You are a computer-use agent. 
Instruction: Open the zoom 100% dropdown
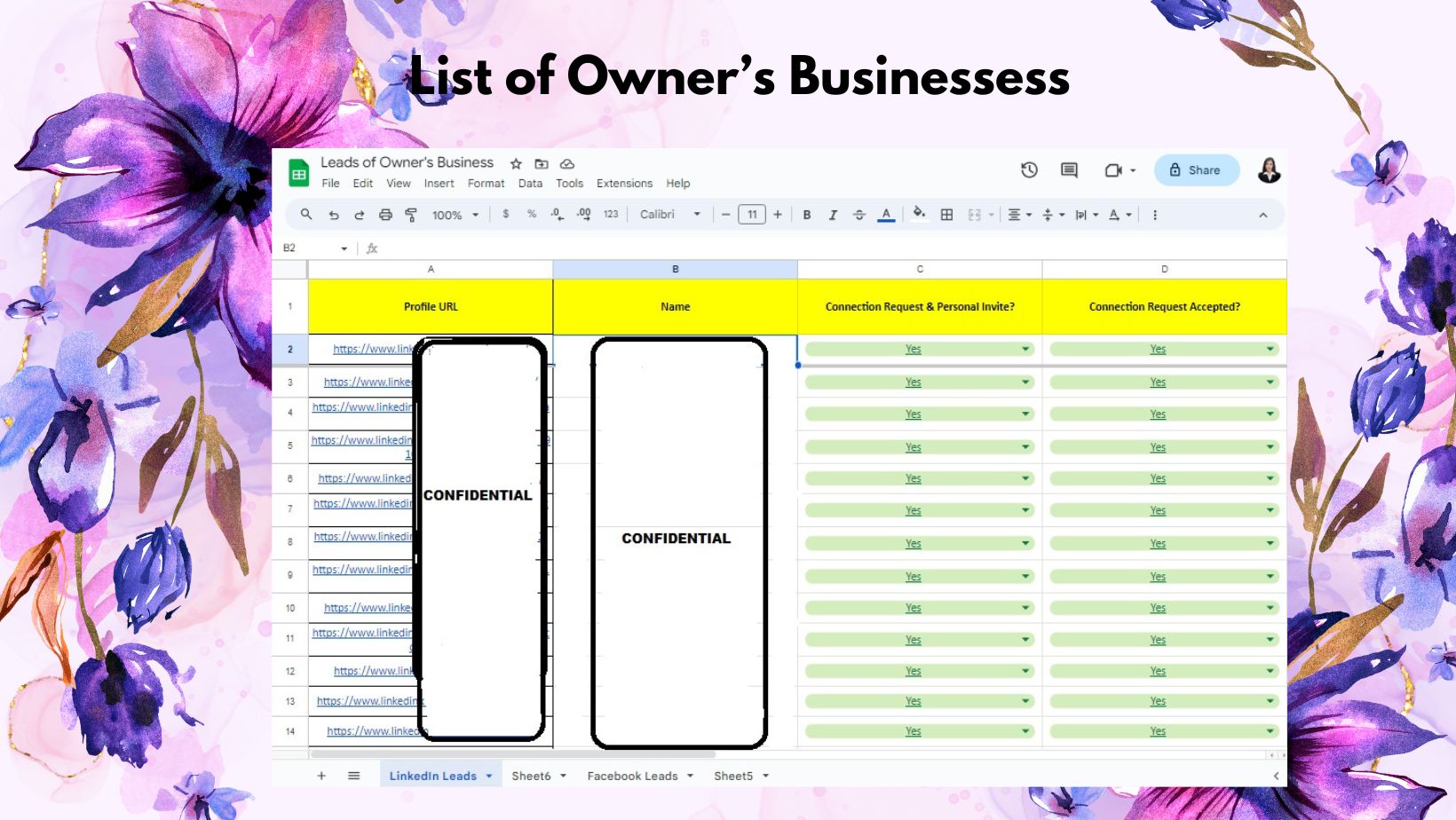455,215
